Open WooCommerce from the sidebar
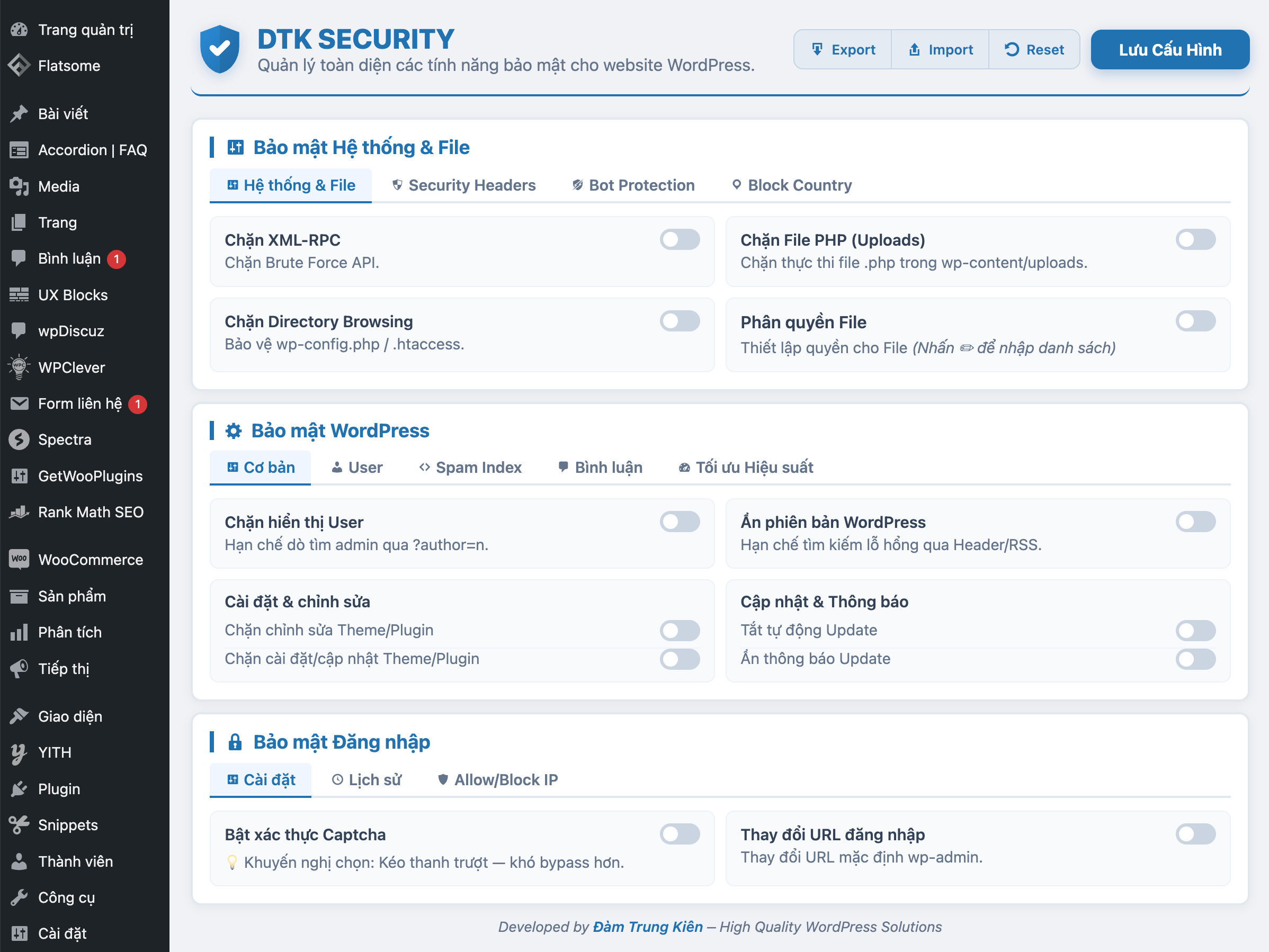Viewport: 1269px width, 952px height. [x=19, y=559]
